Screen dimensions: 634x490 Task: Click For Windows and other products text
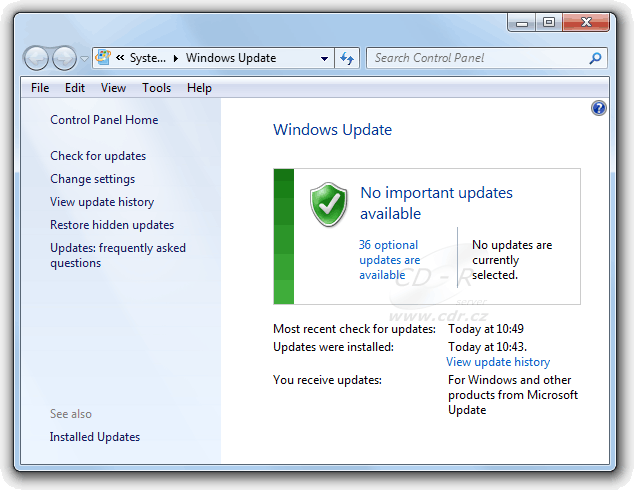(x=513, y=395)
